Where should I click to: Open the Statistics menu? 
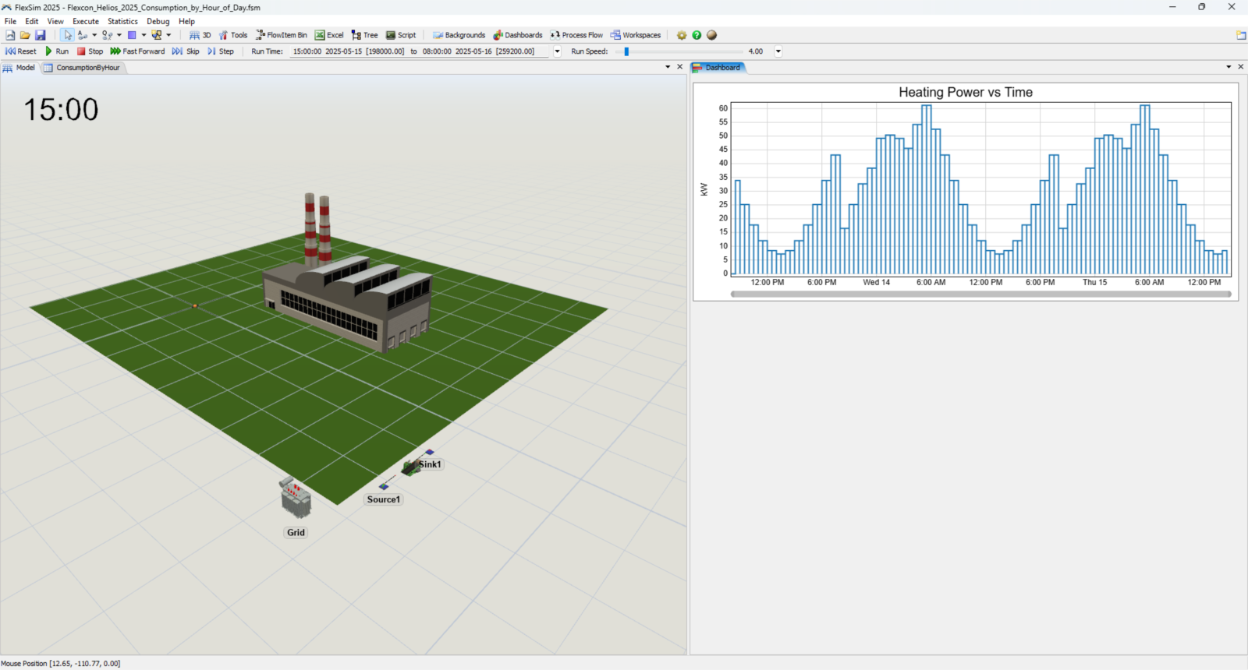coord(122,20)
